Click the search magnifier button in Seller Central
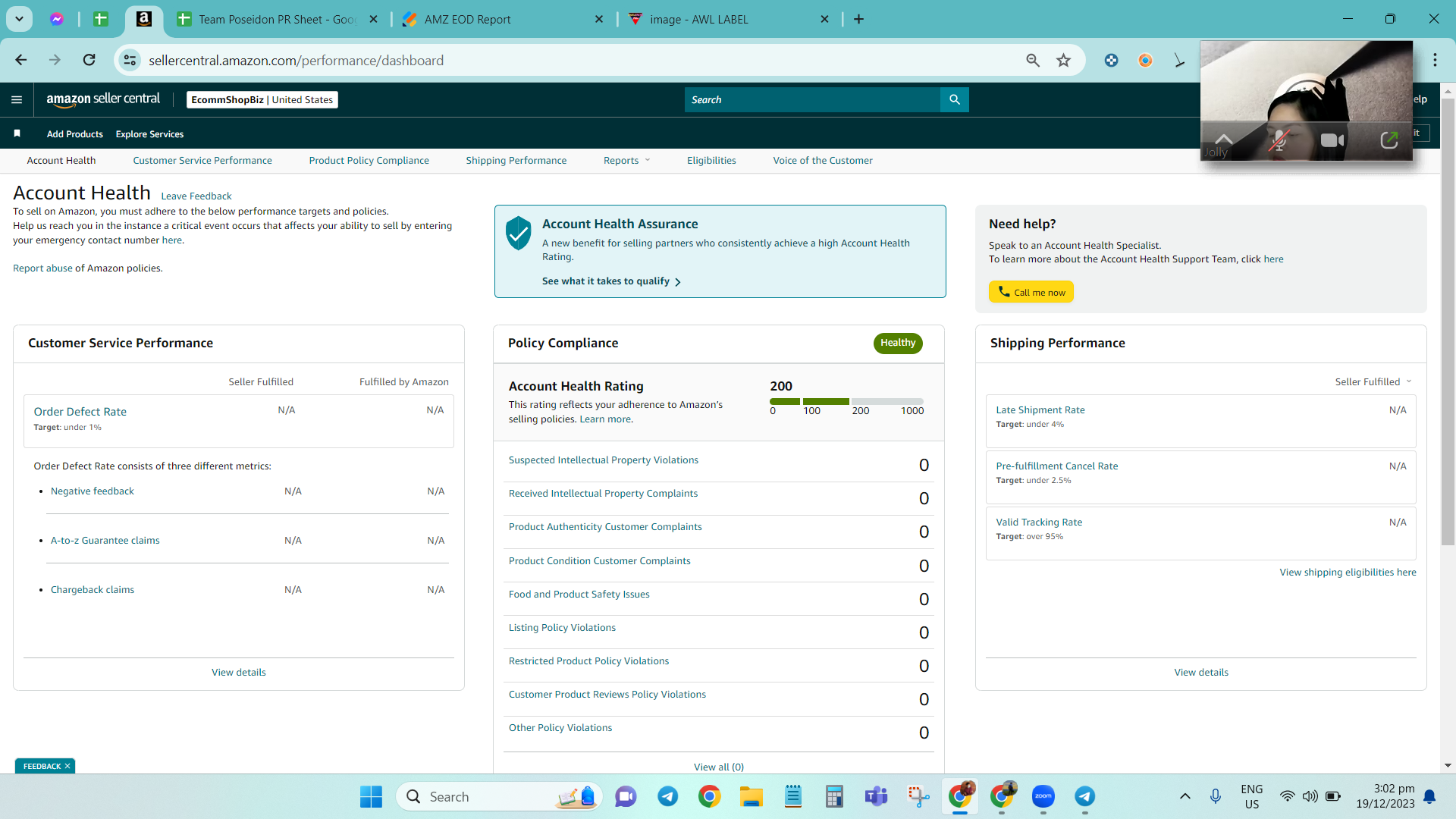Screen dimensions: 1456x819 pos(955,99)
